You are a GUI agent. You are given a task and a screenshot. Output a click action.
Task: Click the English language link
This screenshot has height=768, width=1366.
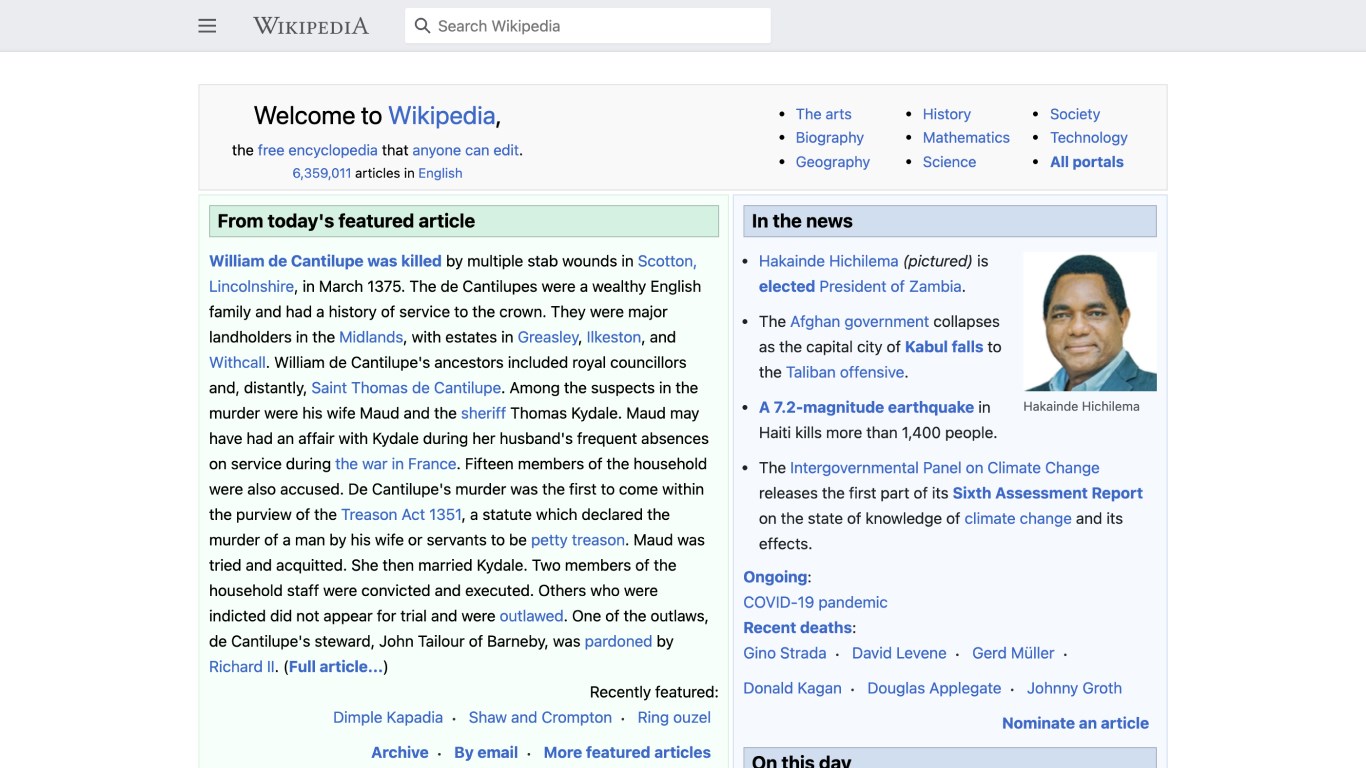point(440,173)
